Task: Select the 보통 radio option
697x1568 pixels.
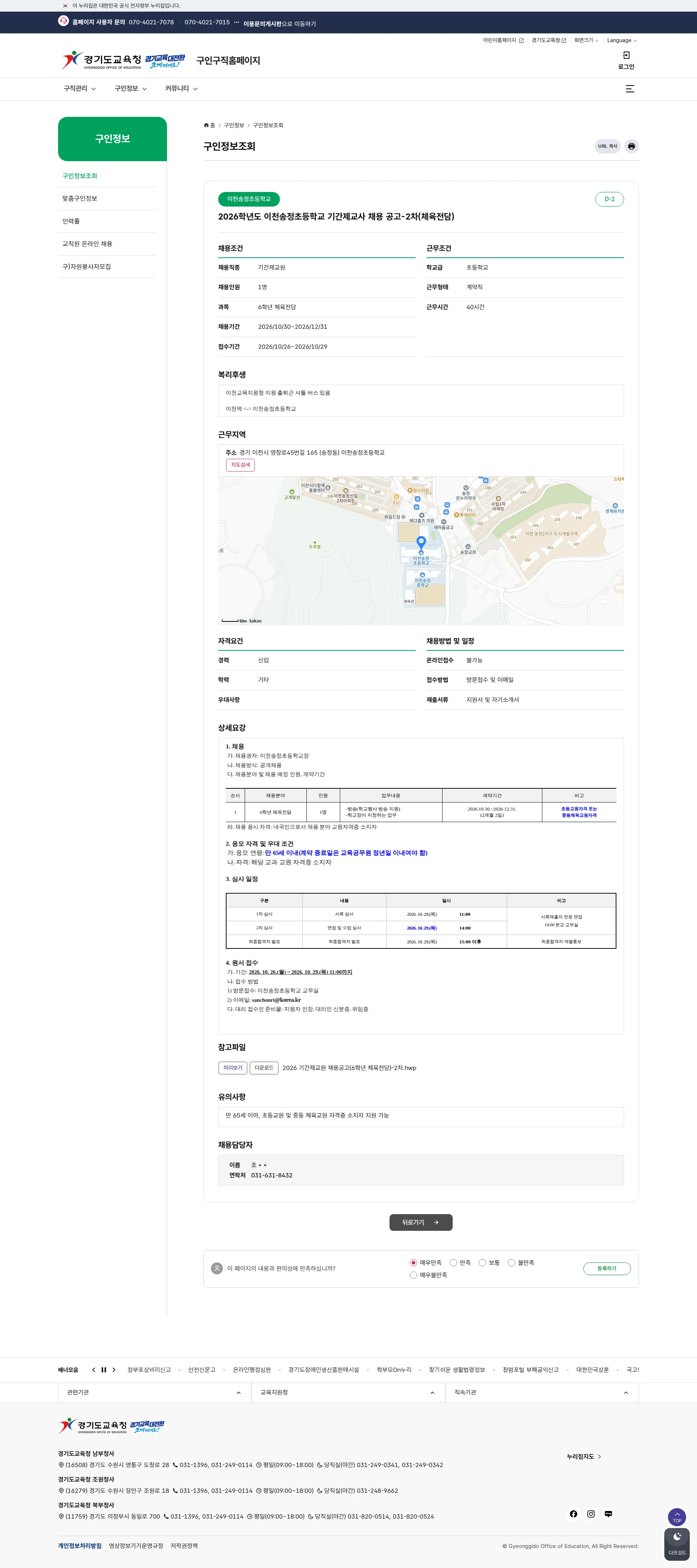Action: (x=482, y=1262)
